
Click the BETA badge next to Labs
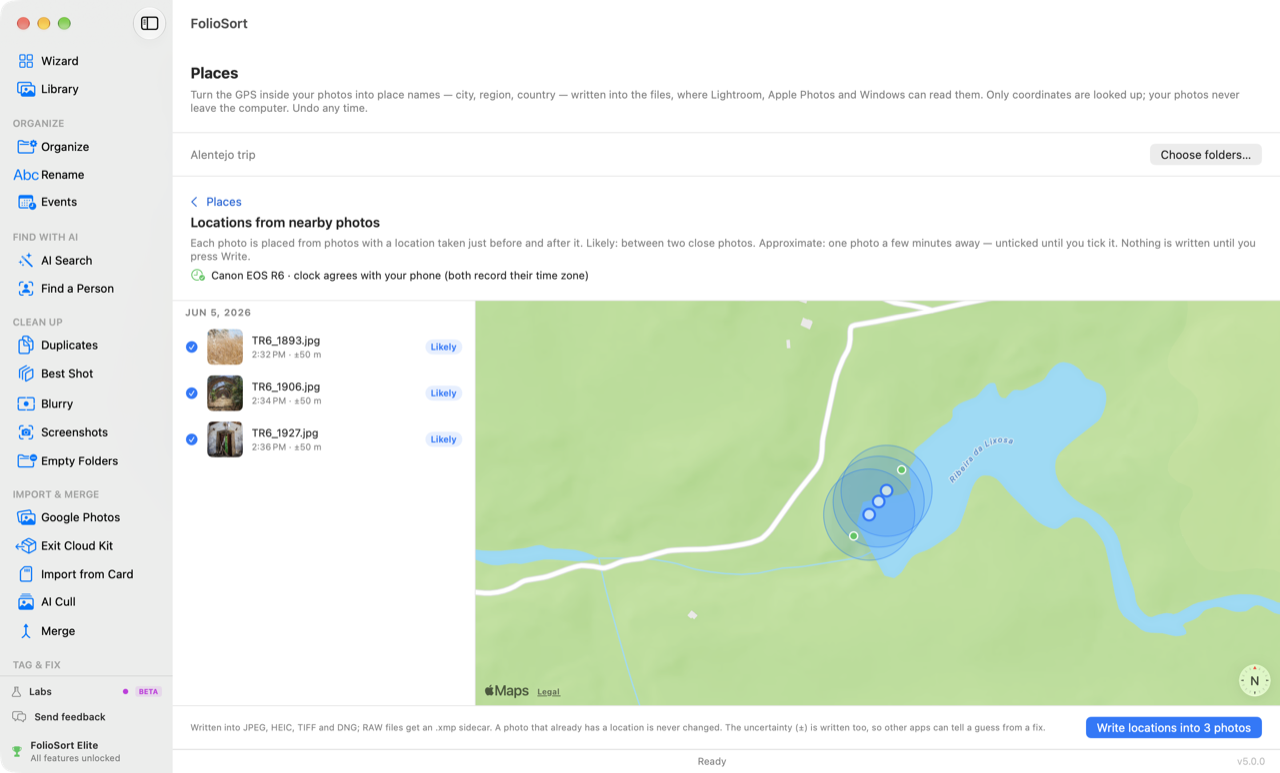coord(148,692)
